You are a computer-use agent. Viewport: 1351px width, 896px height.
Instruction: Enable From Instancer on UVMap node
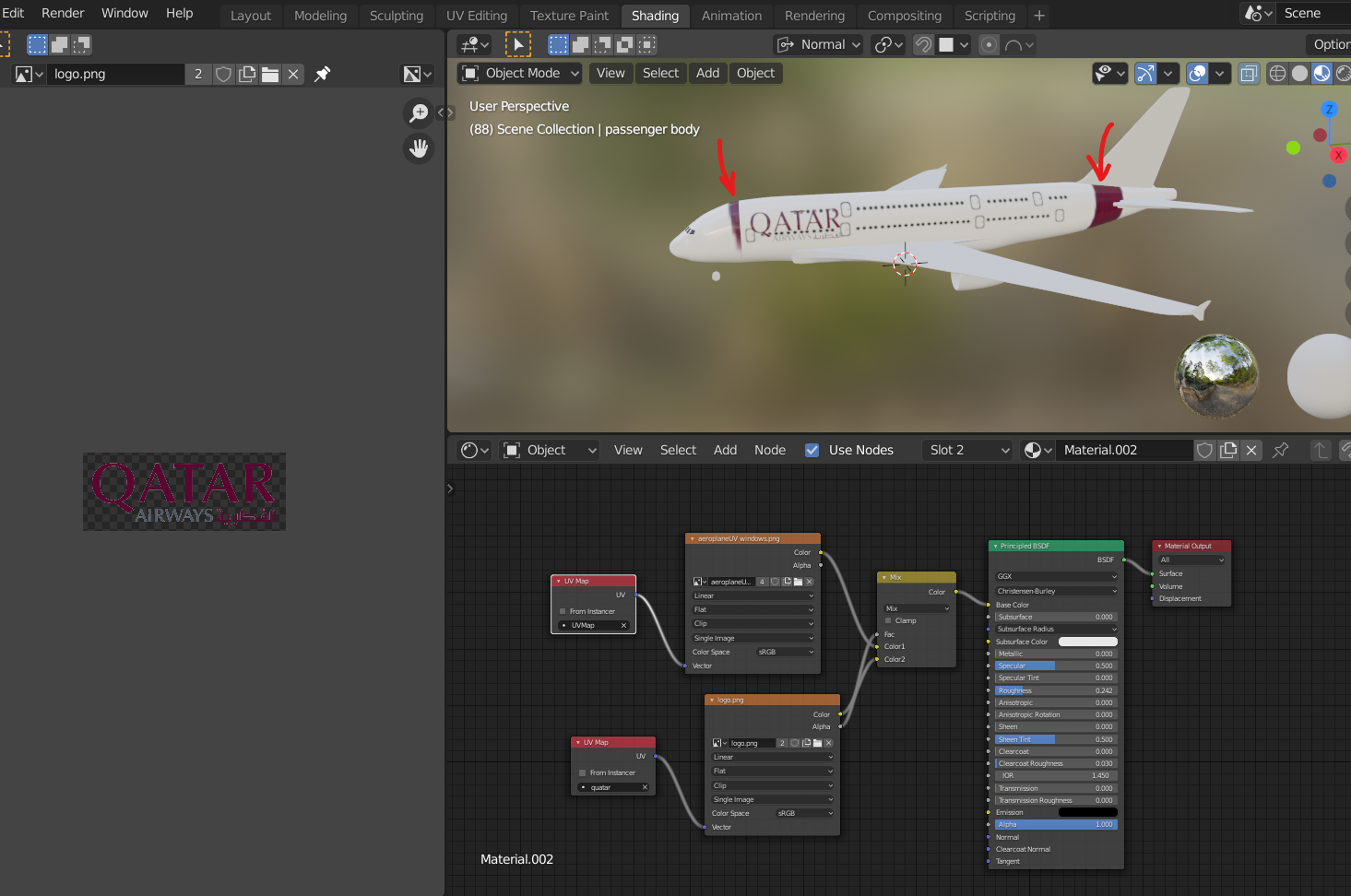tap(563, 611)
